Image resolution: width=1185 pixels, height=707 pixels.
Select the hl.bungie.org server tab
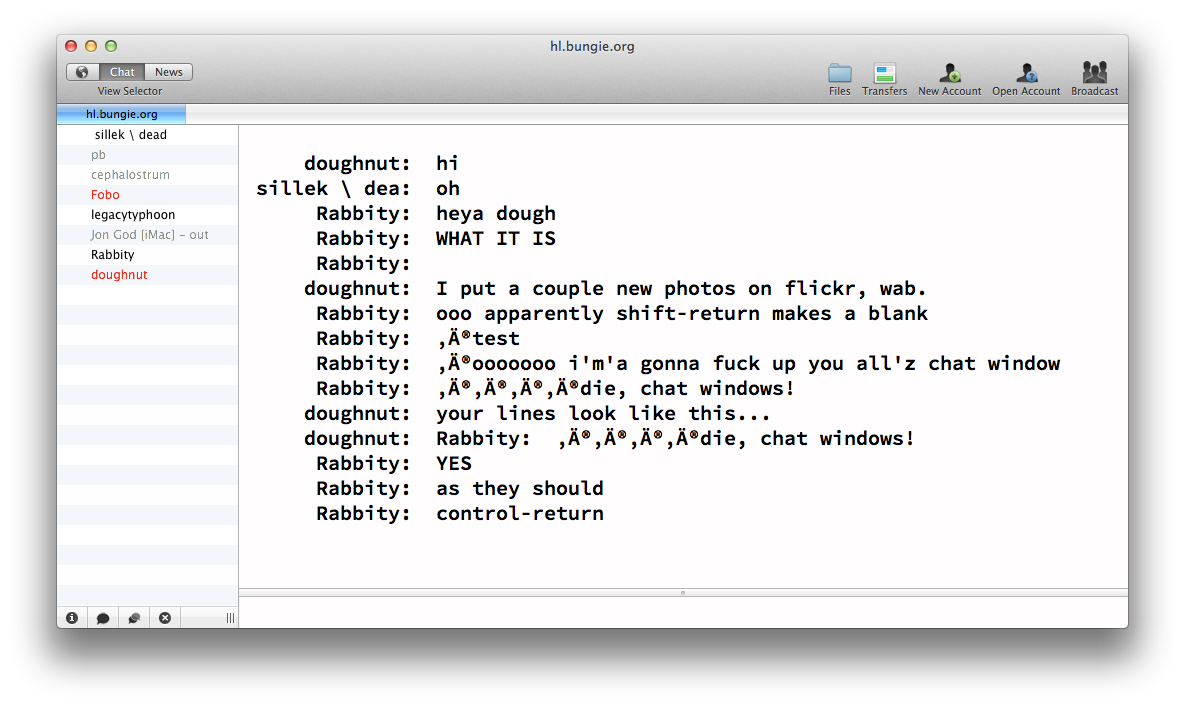point(122,114)
